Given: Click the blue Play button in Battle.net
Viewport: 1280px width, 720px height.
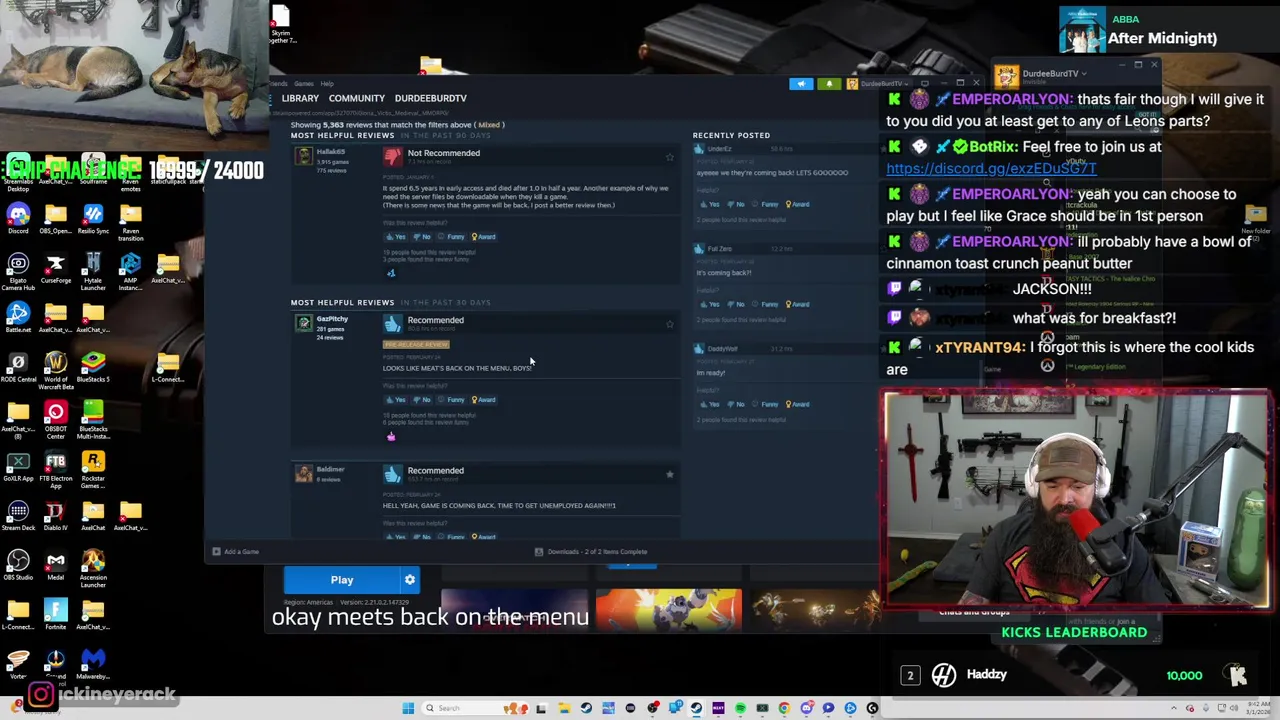Looking at the screenshot, I should 342,580.
